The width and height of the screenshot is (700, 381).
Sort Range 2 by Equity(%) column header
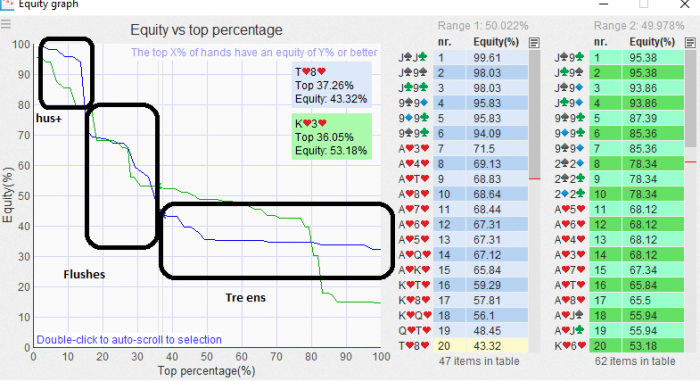(x=652, y=42)
